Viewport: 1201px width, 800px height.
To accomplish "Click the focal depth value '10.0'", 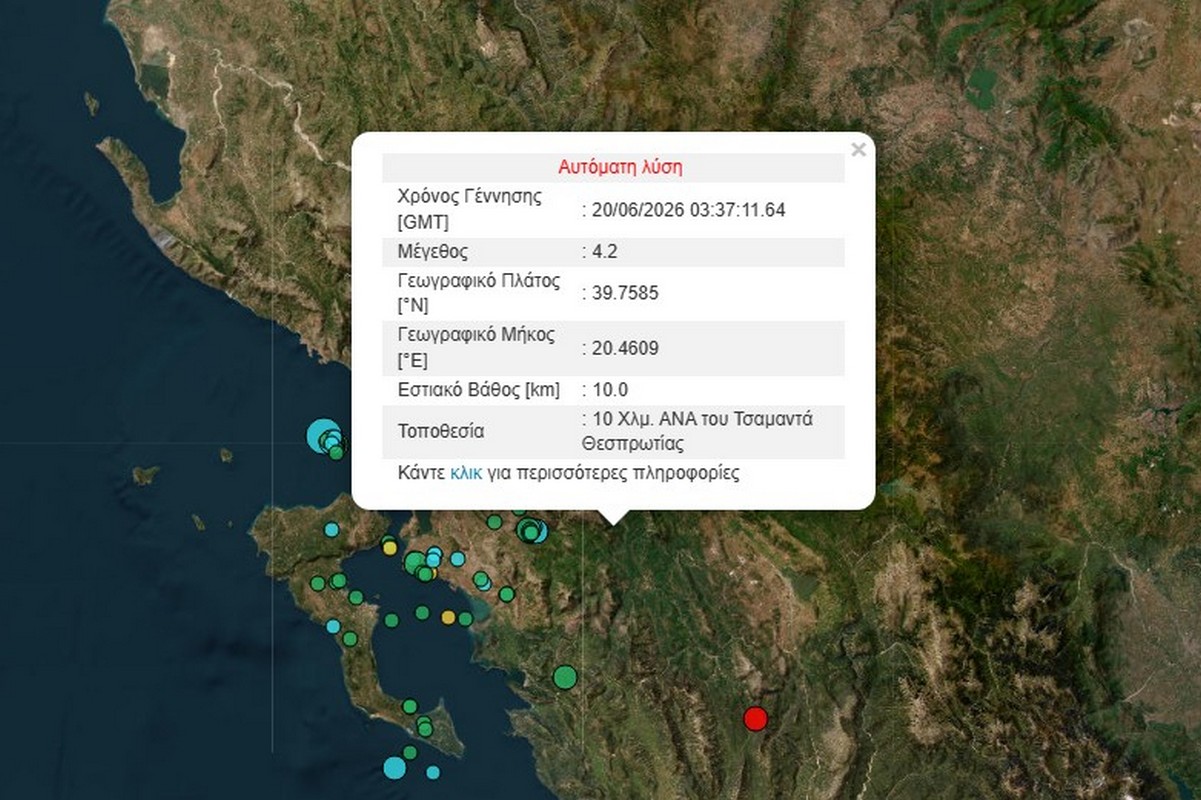I will coord(609,389).
